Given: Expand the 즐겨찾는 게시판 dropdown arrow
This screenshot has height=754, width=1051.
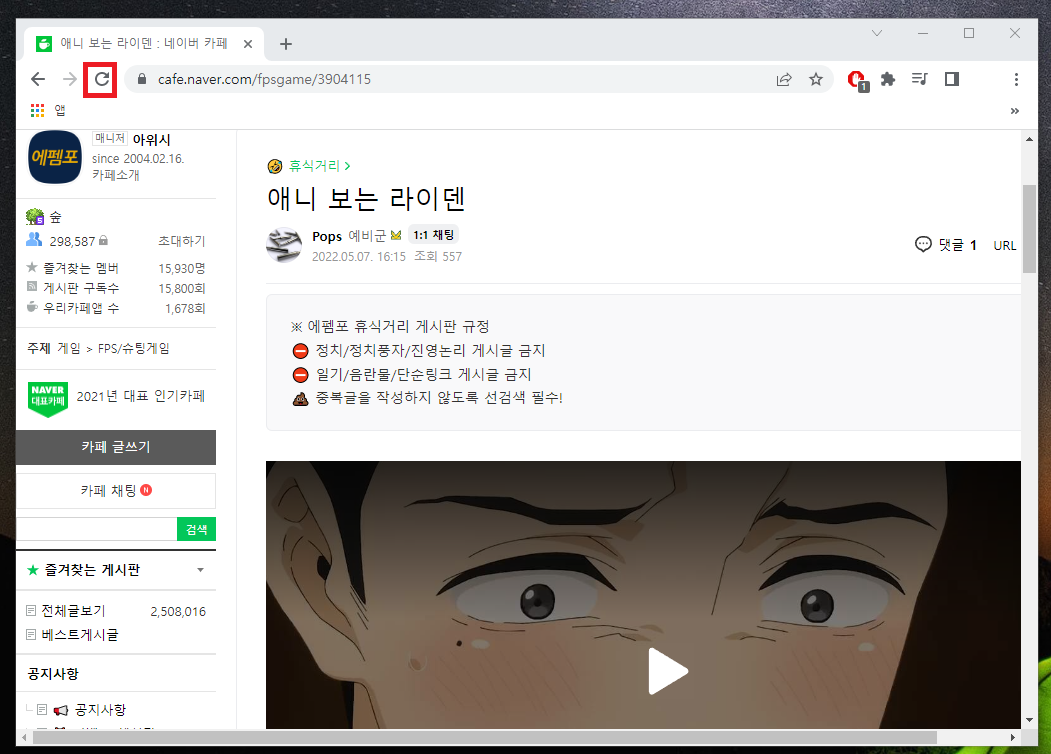Looking at the screenshot, I should click(x=200, y=570).
